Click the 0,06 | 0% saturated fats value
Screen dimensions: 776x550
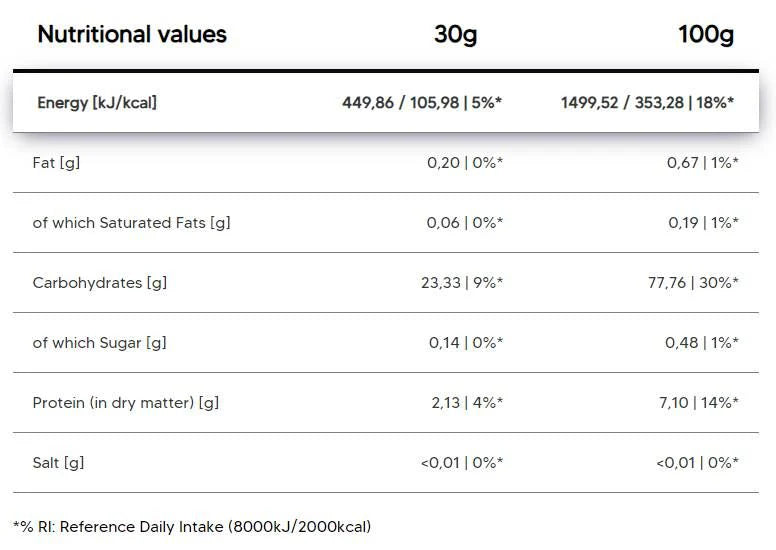pos(464,222)
